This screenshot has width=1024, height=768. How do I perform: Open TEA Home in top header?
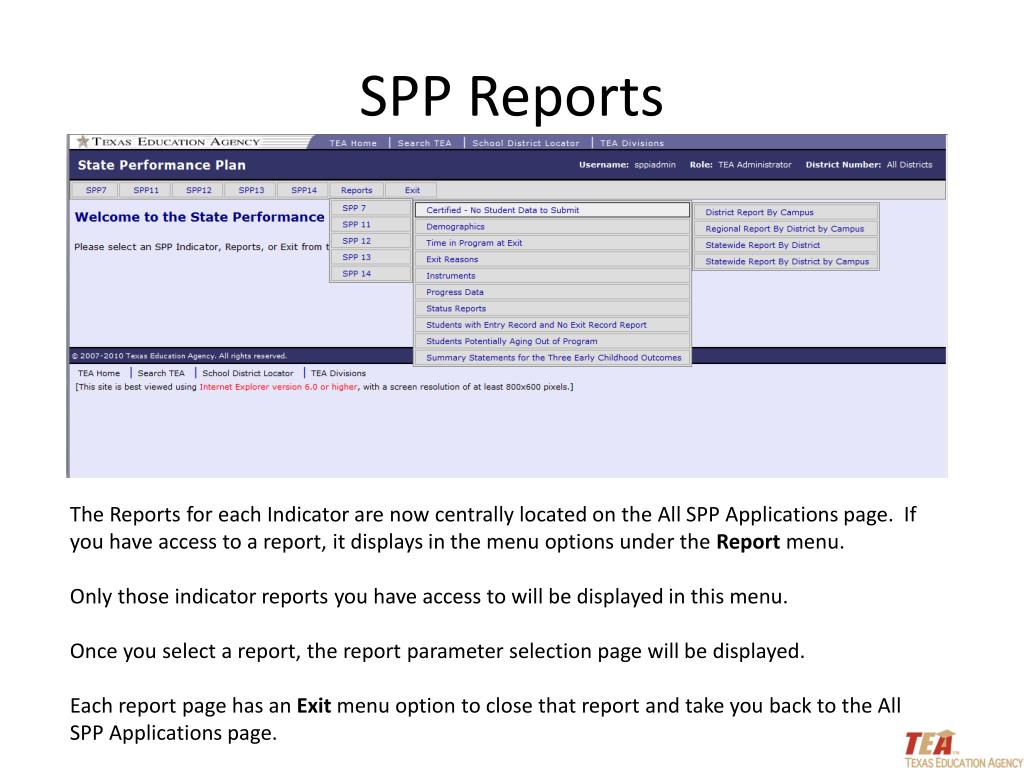pos(353,143)
